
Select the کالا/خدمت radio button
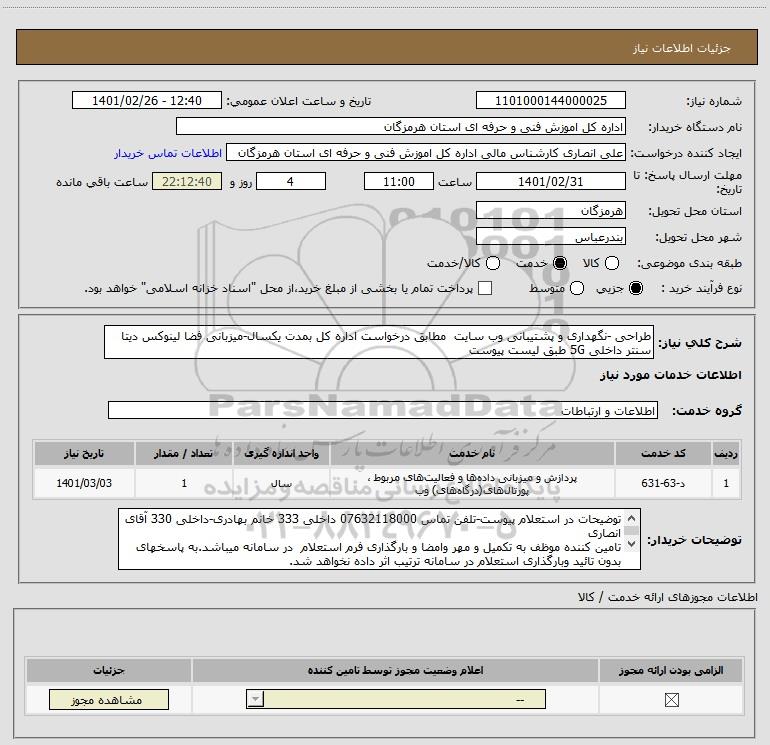coord(493,263)
